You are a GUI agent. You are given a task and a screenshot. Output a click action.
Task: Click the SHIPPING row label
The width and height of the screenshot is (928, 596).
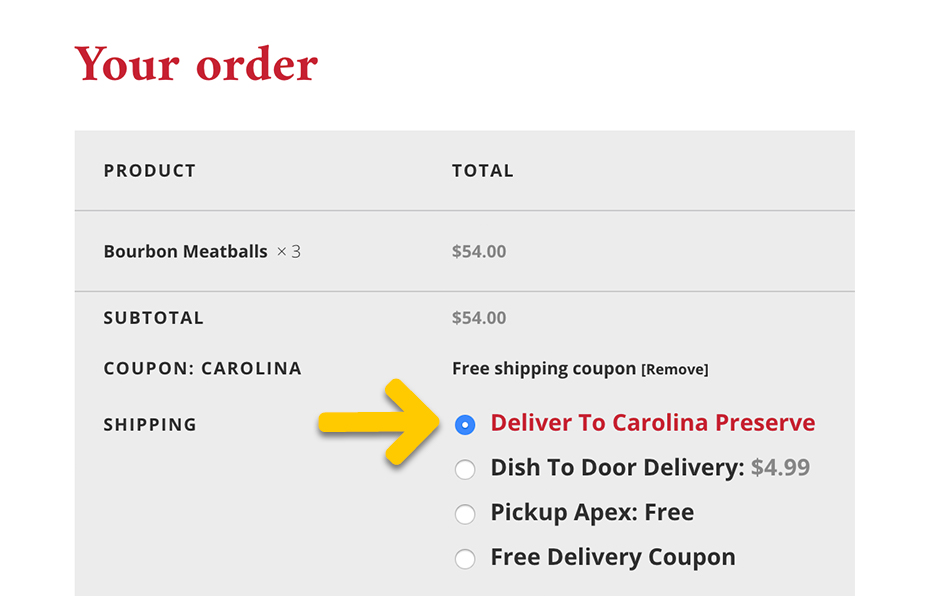[150, 424]
